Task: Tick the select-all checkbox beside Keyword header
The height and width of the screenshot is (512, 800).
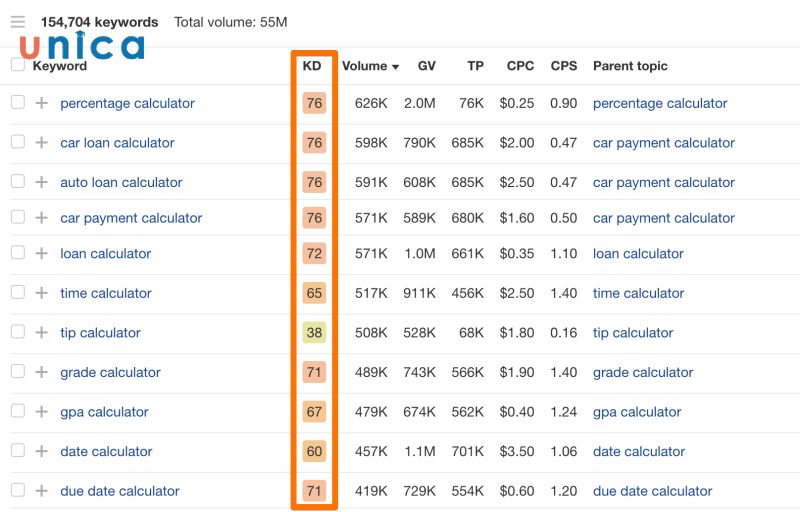Action: [18, 65]
